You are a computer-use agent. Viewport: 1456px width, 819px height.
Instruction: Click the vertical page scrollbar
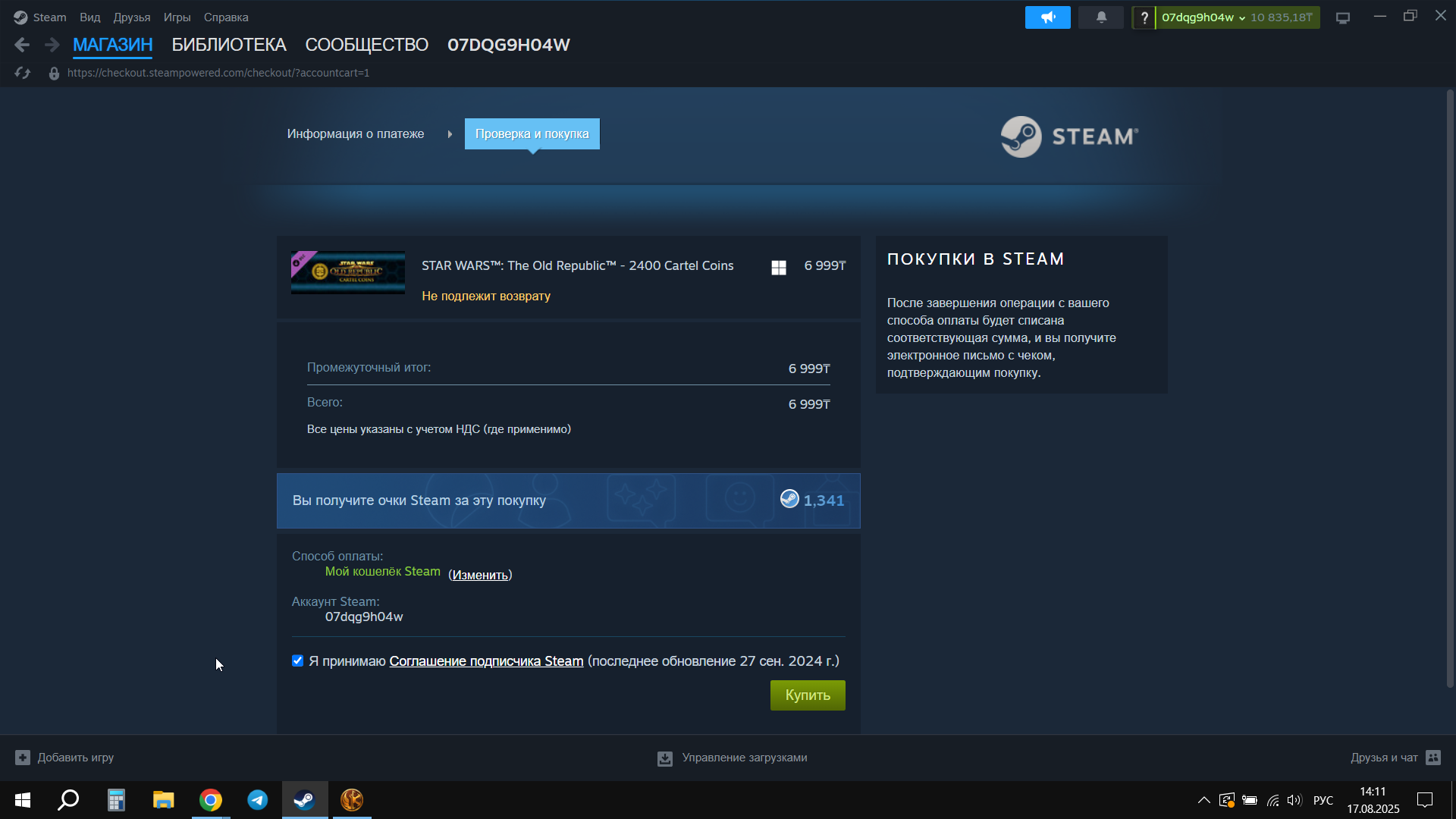(x=1450, y=388)
